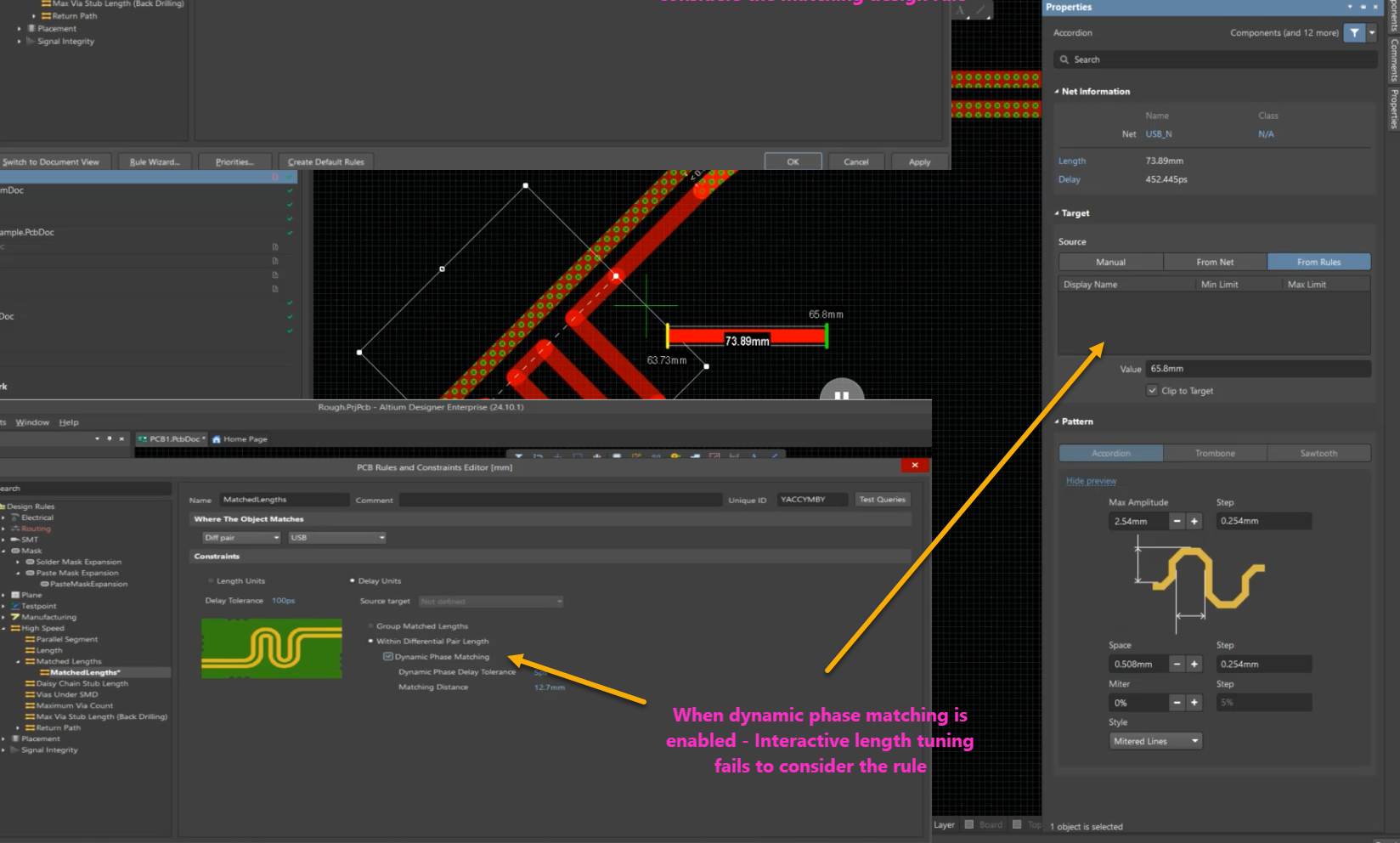Image resolution: width=1400 pixels, height=843 pixels.
Task: Click the Hide preview link
Action: [x=1091, y=481]
